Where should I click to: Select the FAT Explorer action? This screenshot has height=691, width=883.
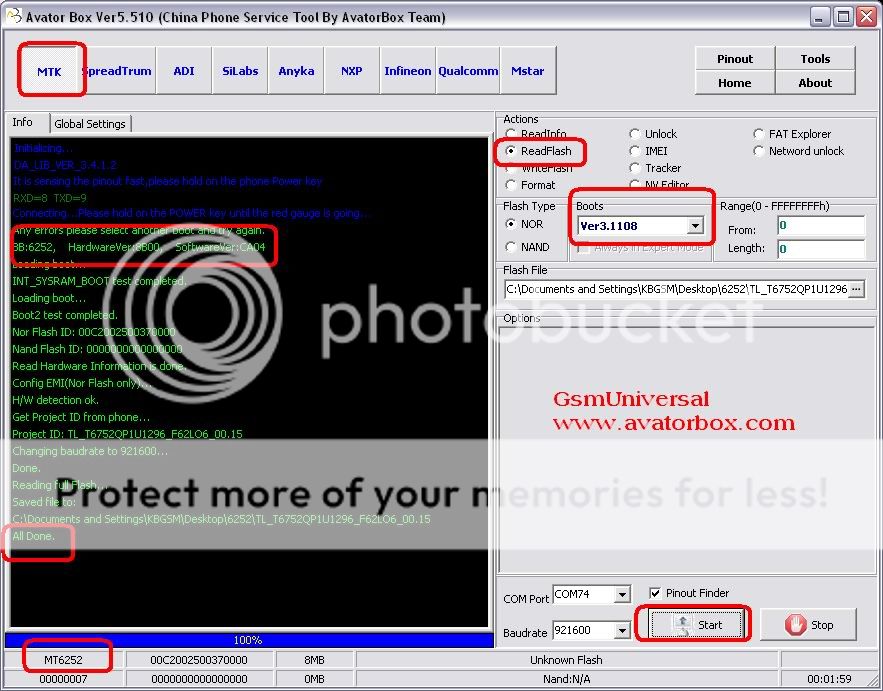(792, 134)
